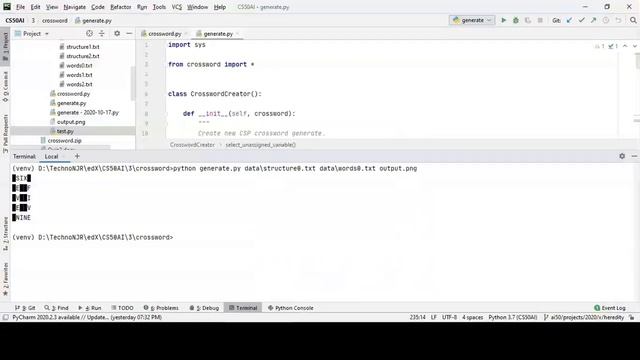Collapse all in the Project panel
This screenshot has width=640, height=360.
(x=102, y=33)
